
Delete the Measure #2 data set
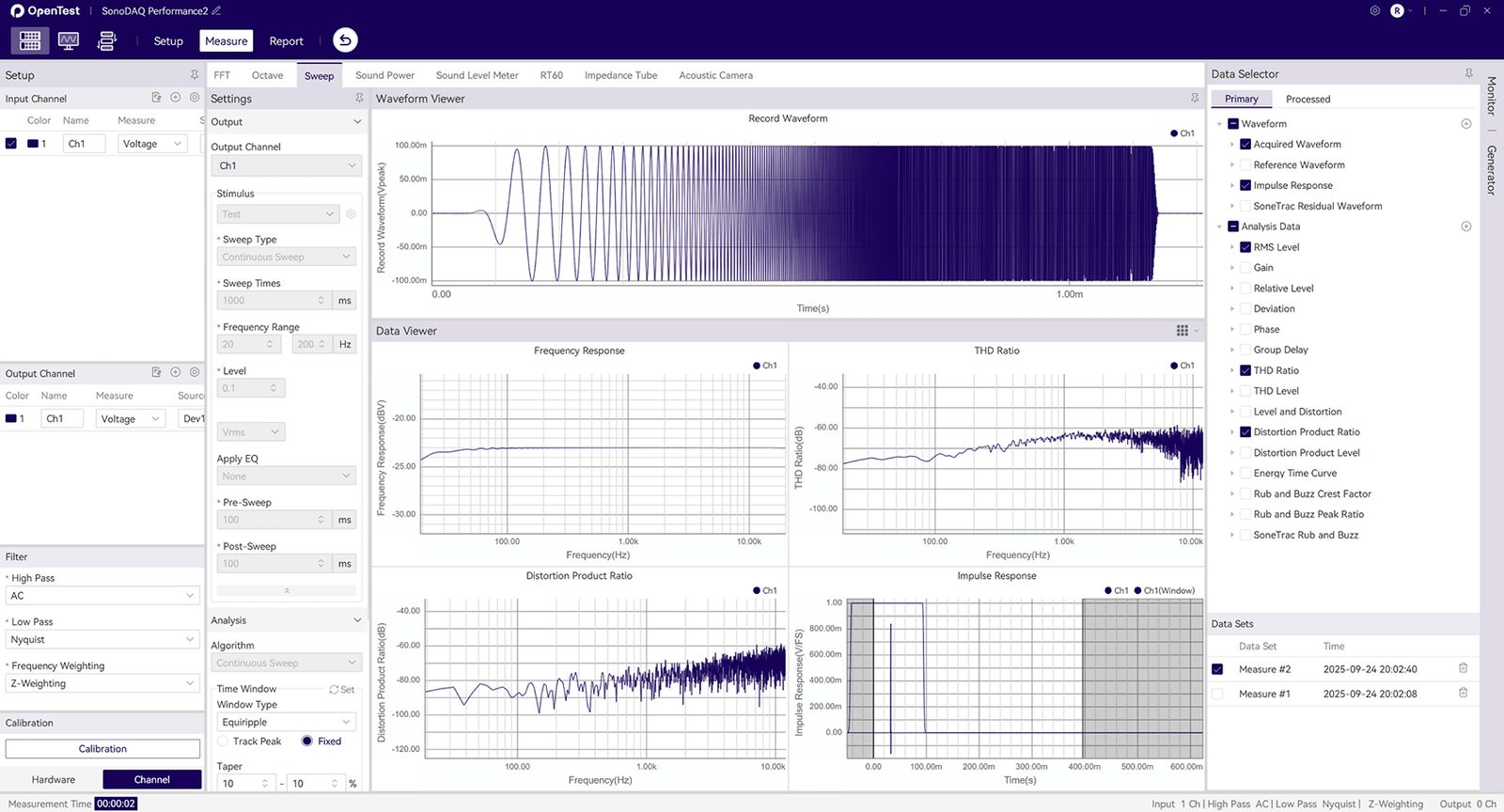pyautogui.click(x=1463, y=668)
